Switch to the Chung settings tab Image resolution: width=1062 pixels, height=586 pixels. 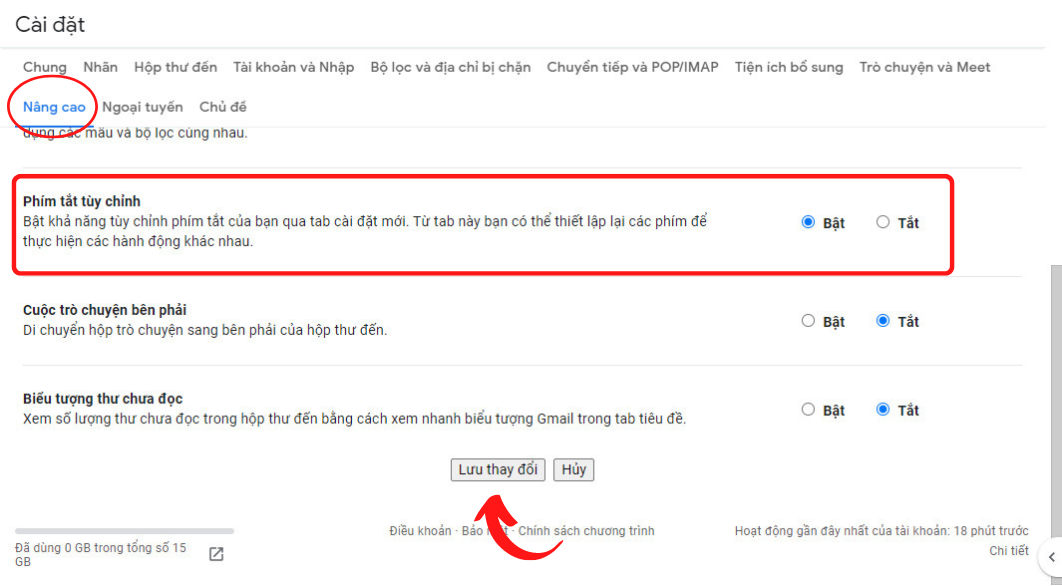point(45,67)
